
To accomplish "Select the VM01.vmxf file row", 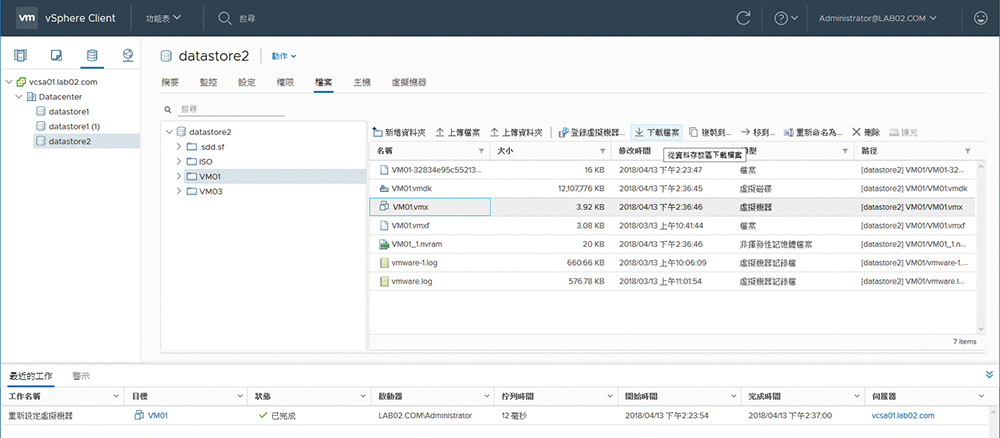I will click(672, 226).
